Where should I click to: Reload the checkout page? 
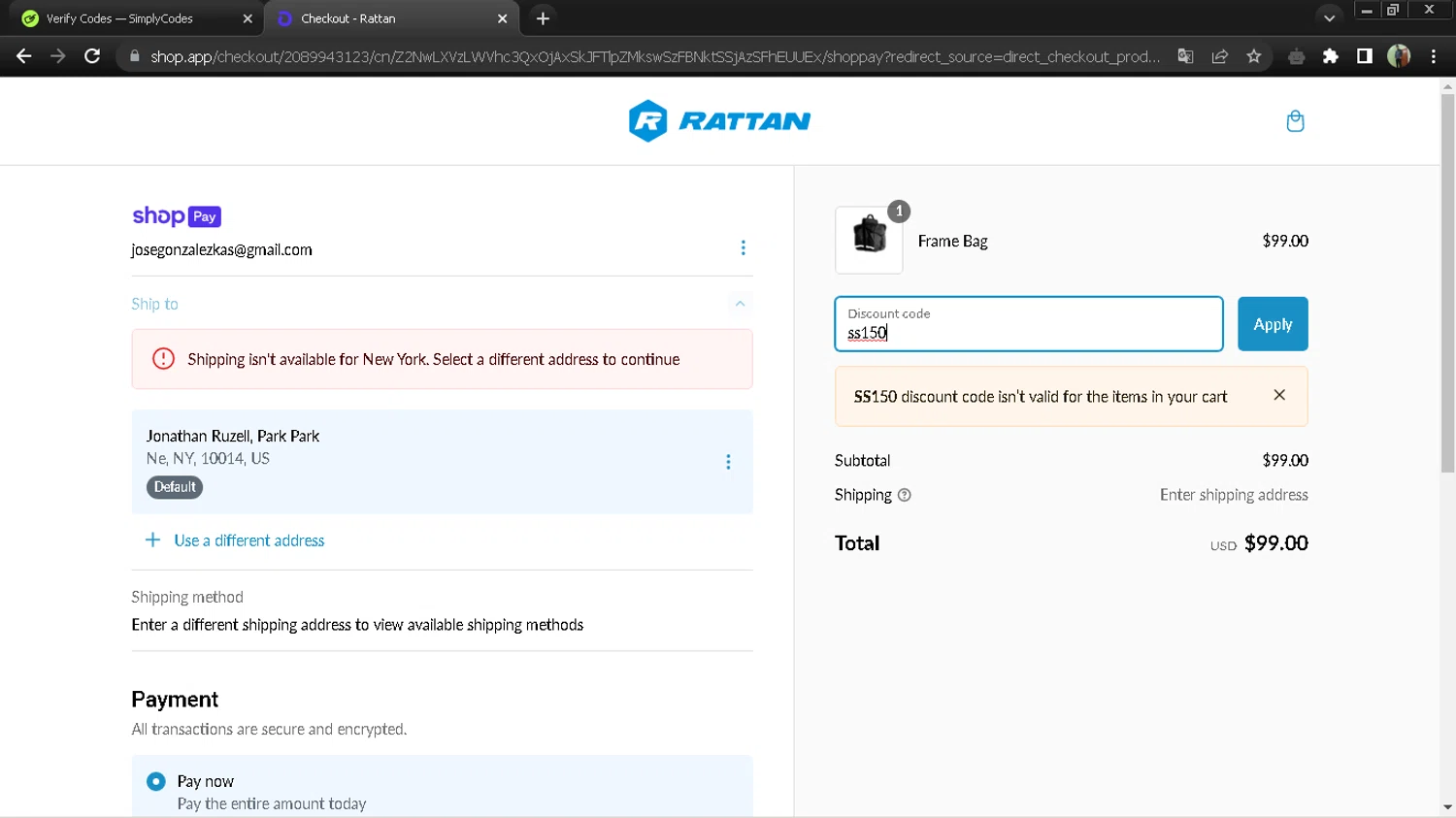click(x=92, y=56)
